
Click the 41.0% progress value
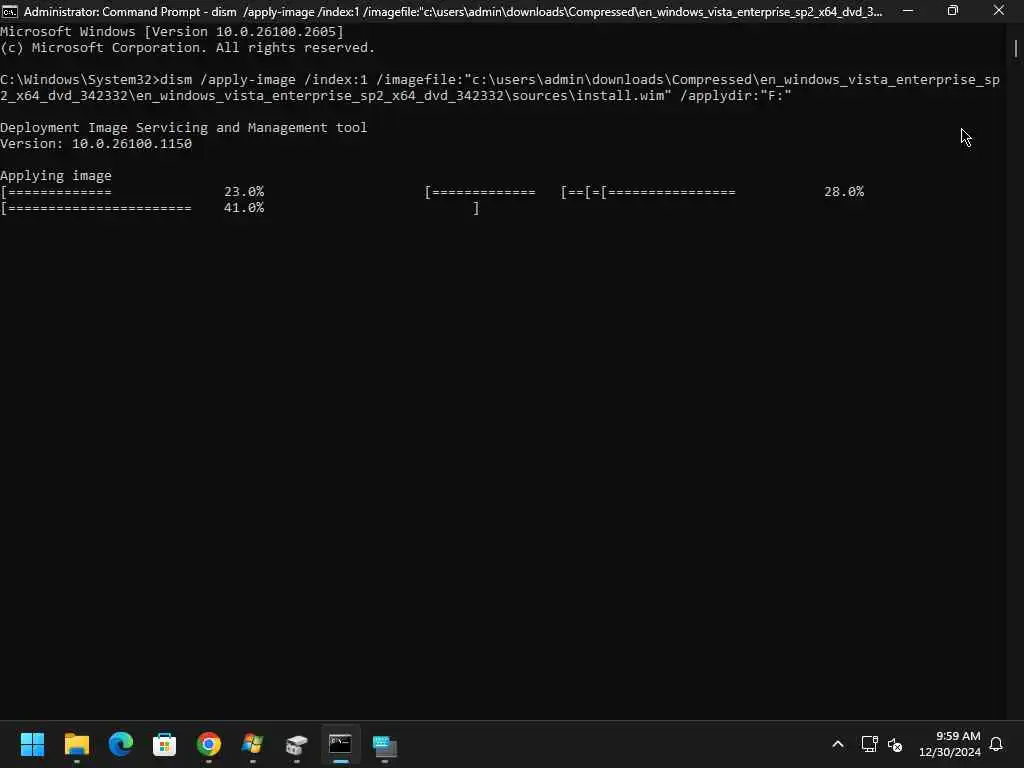point(244,208)
